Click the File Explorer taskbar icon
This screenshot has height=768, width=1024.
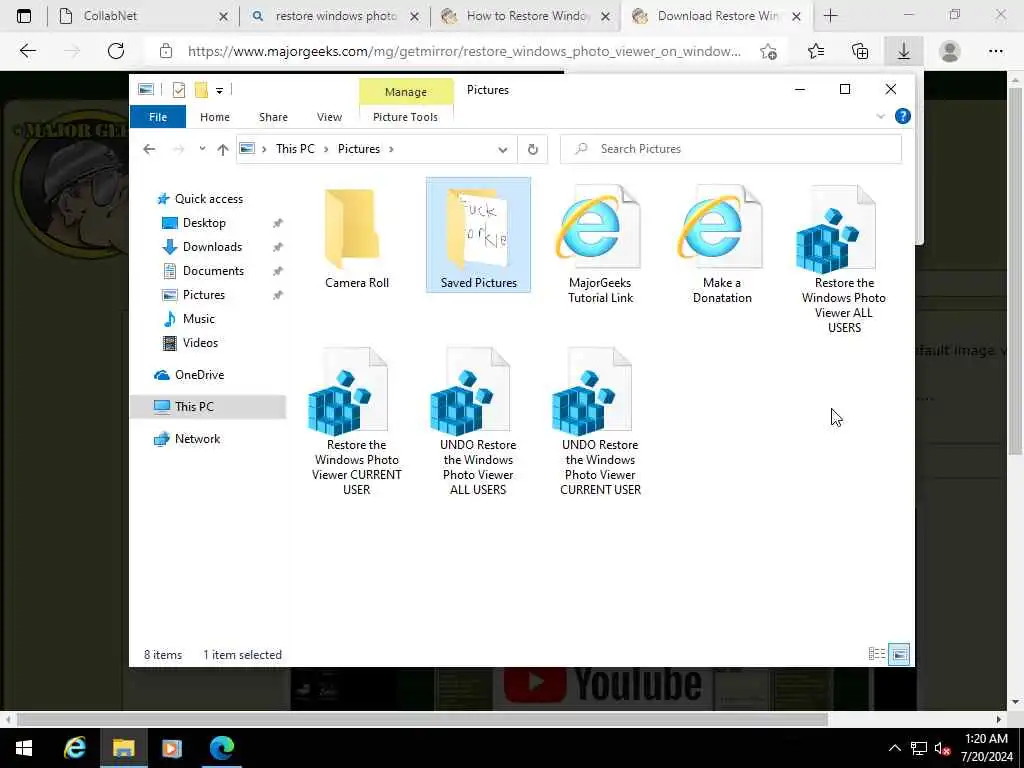click(123, 748)
